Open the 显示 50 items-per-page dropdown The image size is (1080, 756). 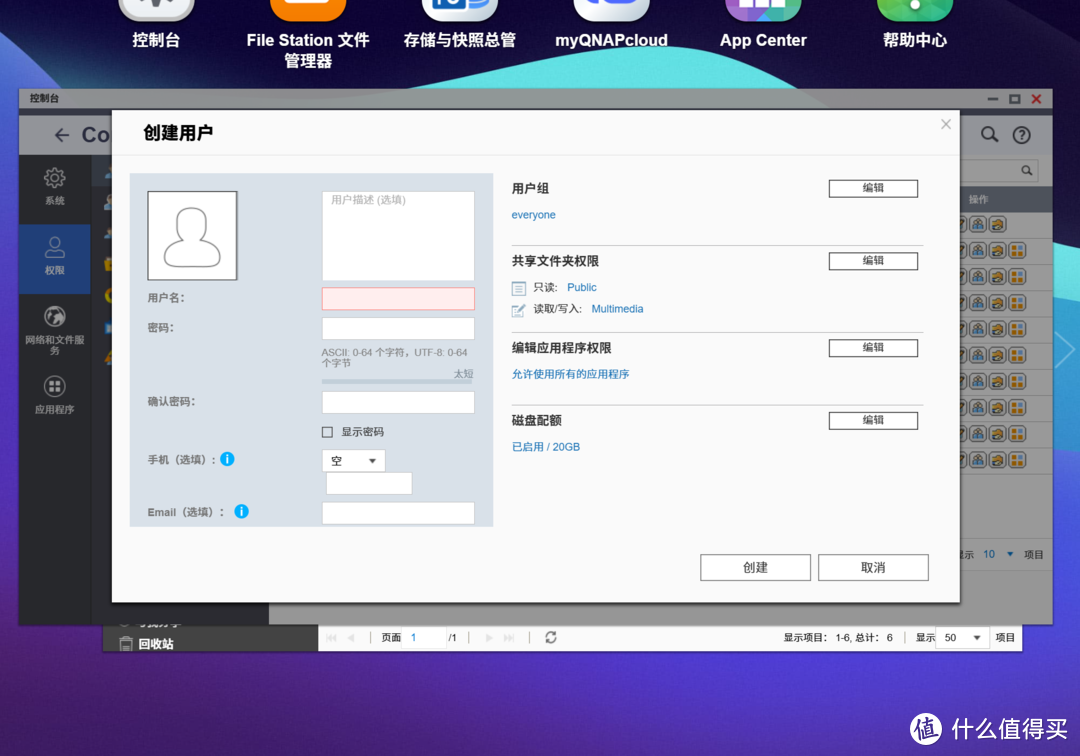coord(961,637)
